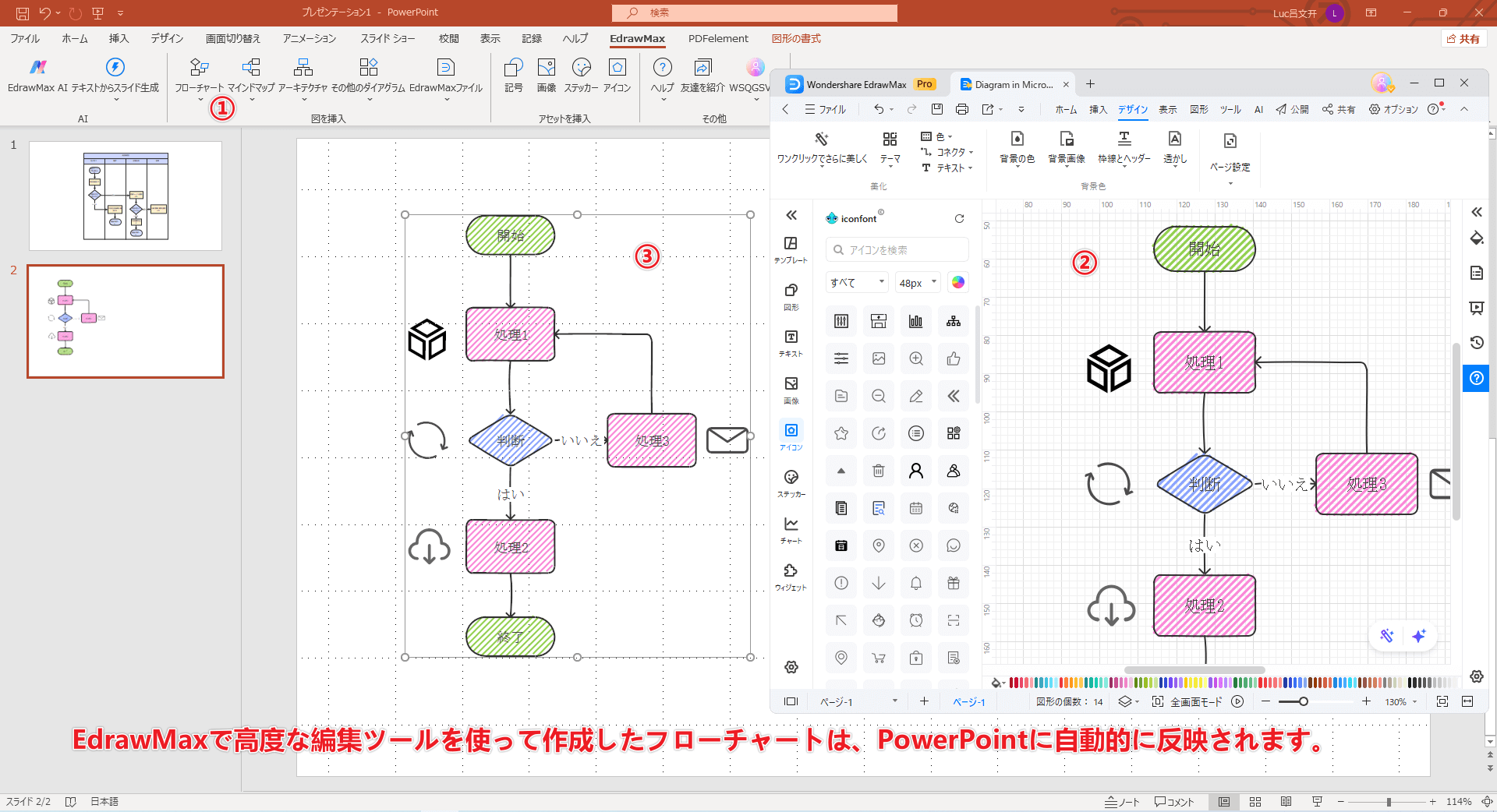
Task: Print diagram using EdrawMax printer icon
Action: 962,109
